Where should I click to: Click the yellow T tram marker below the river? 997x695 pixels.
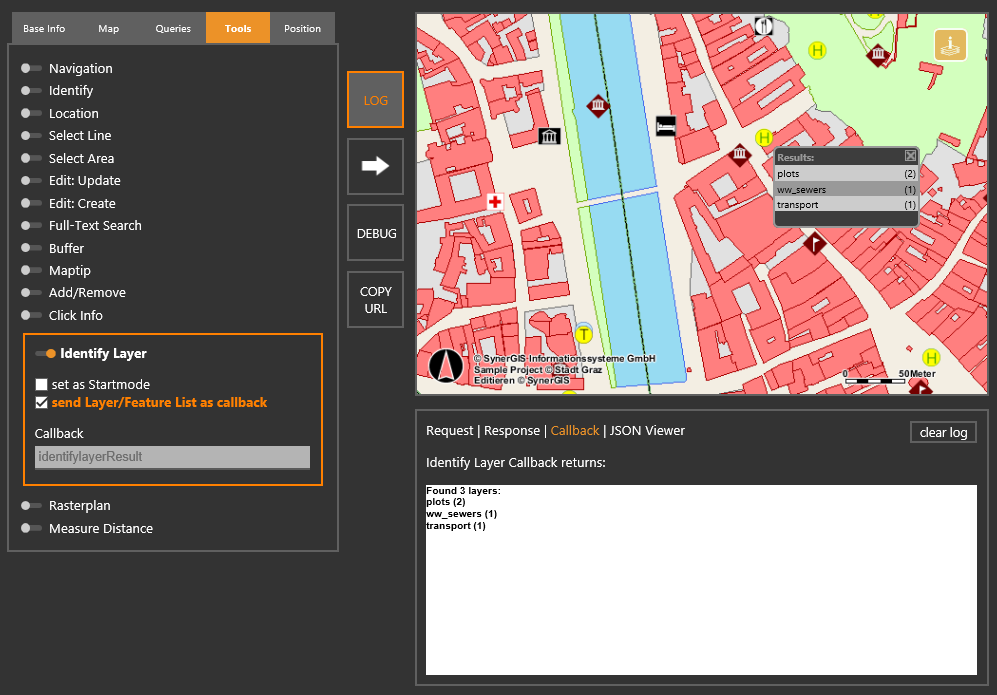[583, 333]
